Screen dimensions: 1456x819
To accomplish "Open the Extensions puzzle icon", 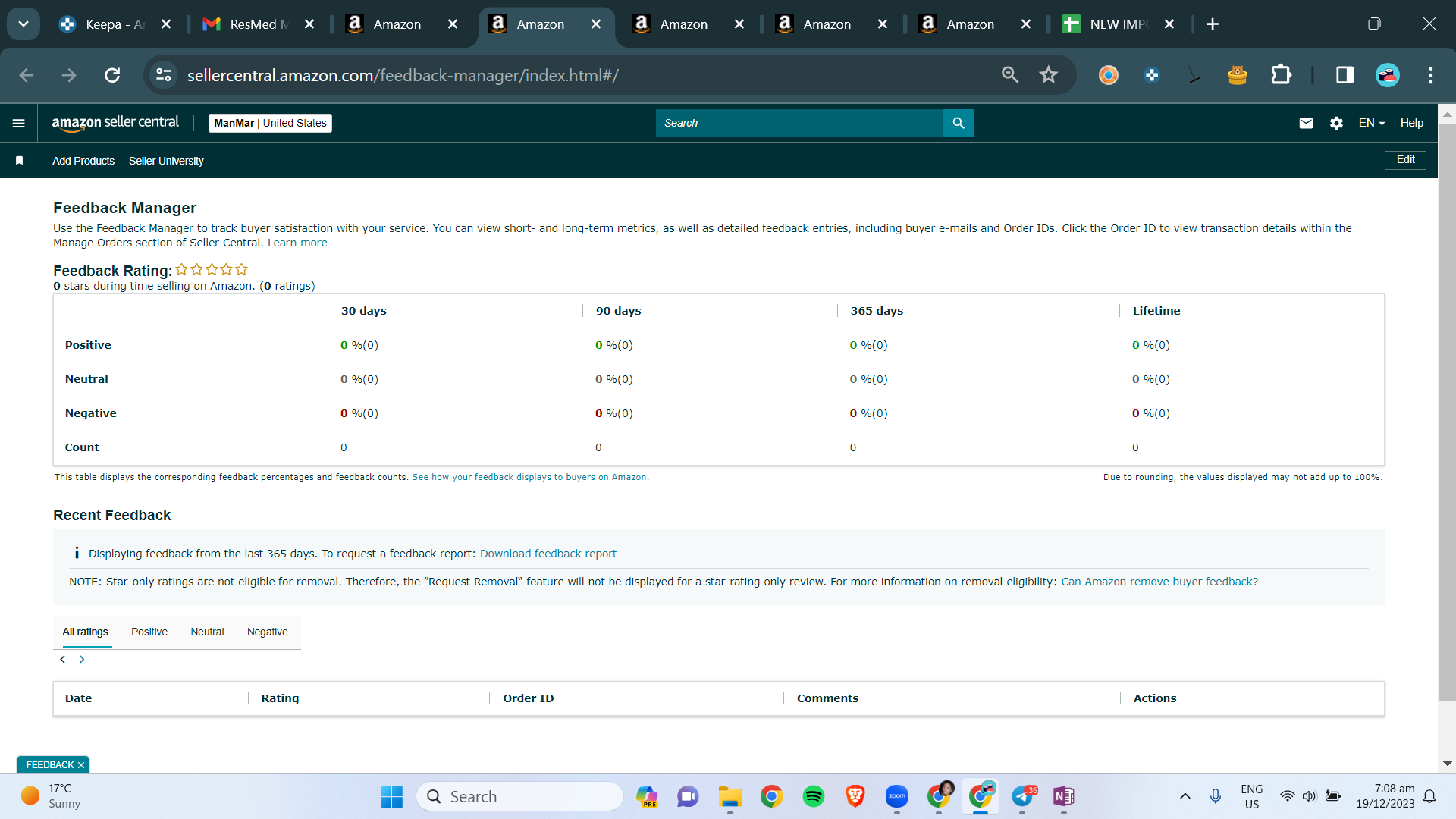I will pos(1281,75).
